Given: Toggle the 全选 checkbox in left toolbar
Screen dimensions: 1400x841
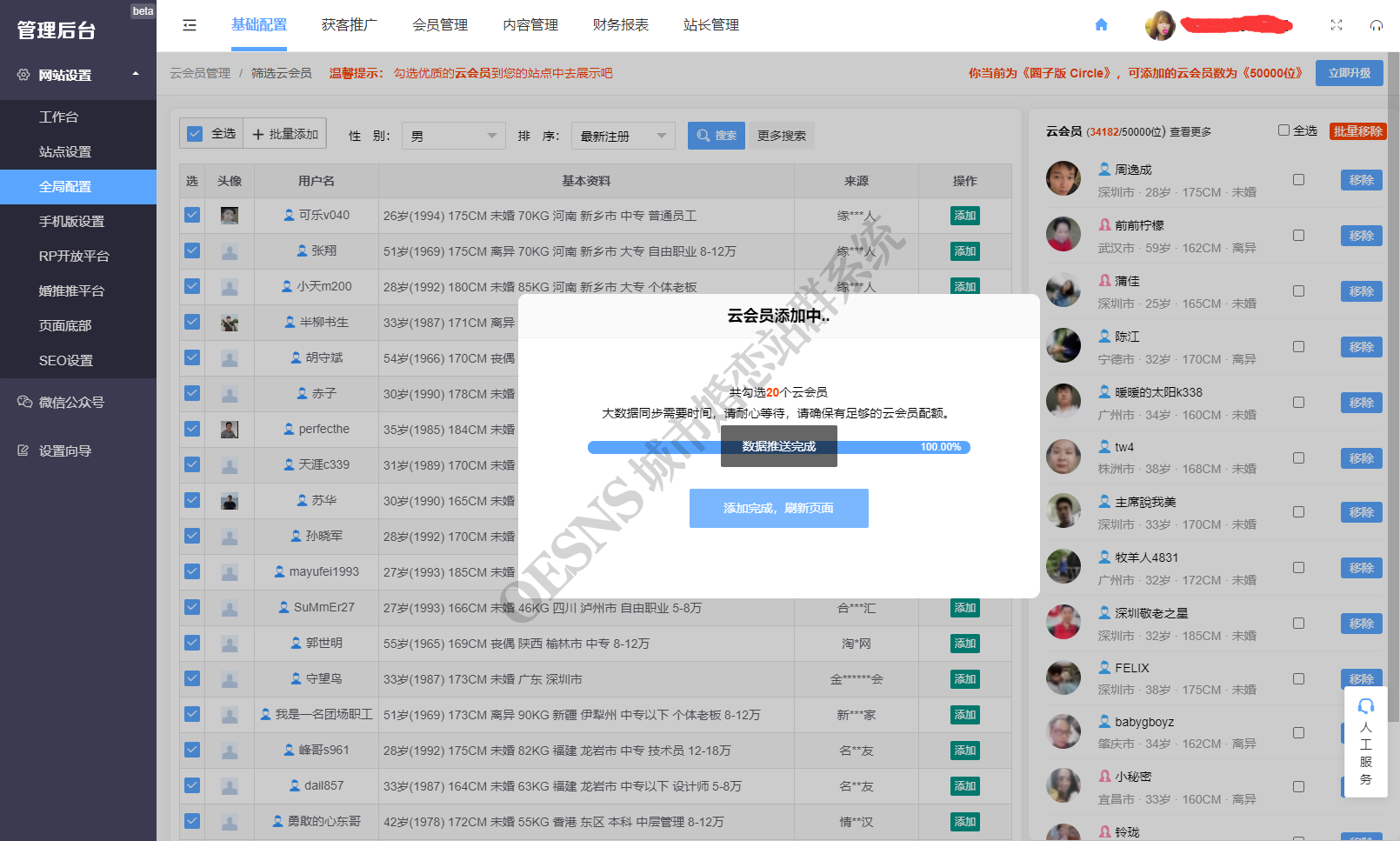Looking at the screenshot, I should pos(195,134).
